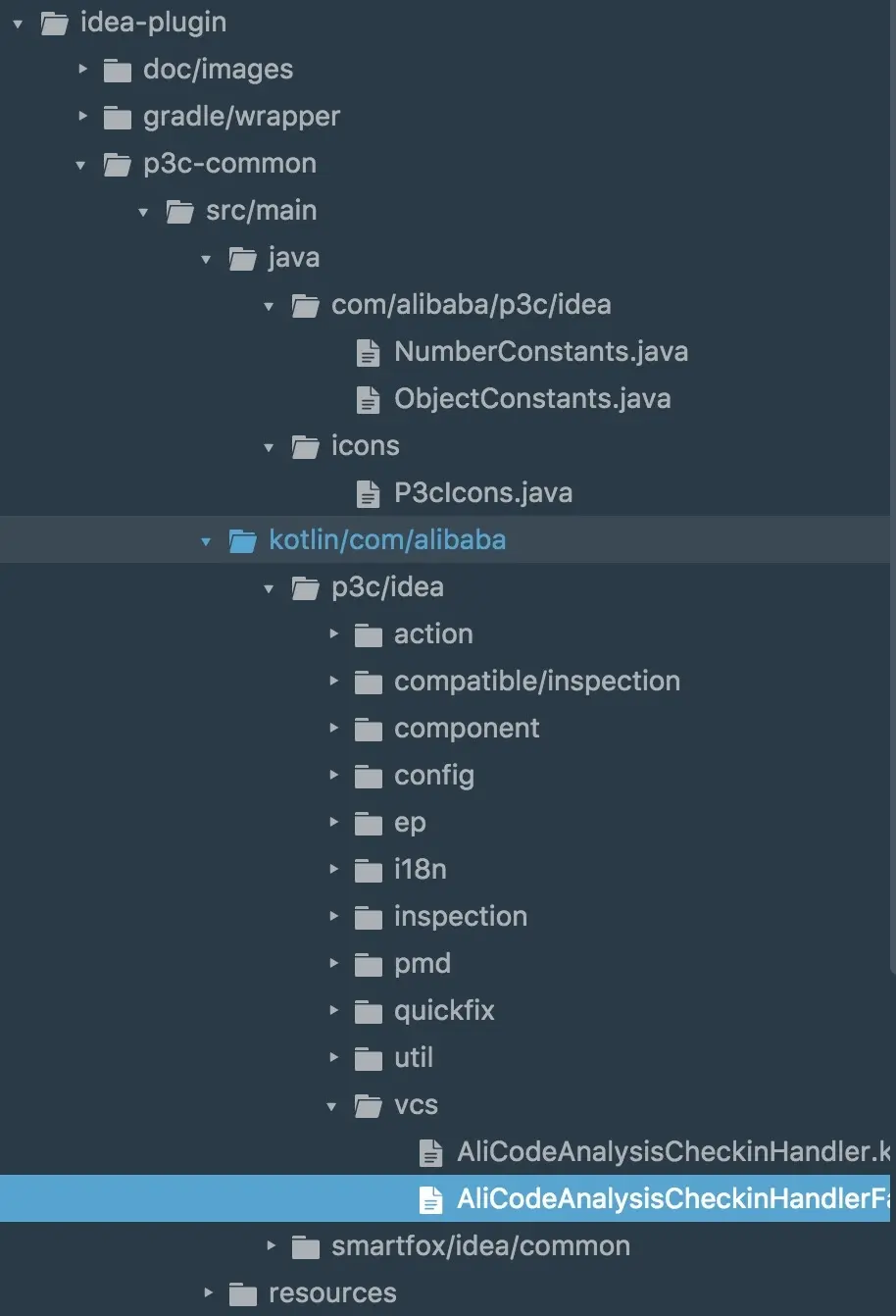This screenshot has height=1316, width=896.
Task: Select the ep folder
Action: point(410,823)
